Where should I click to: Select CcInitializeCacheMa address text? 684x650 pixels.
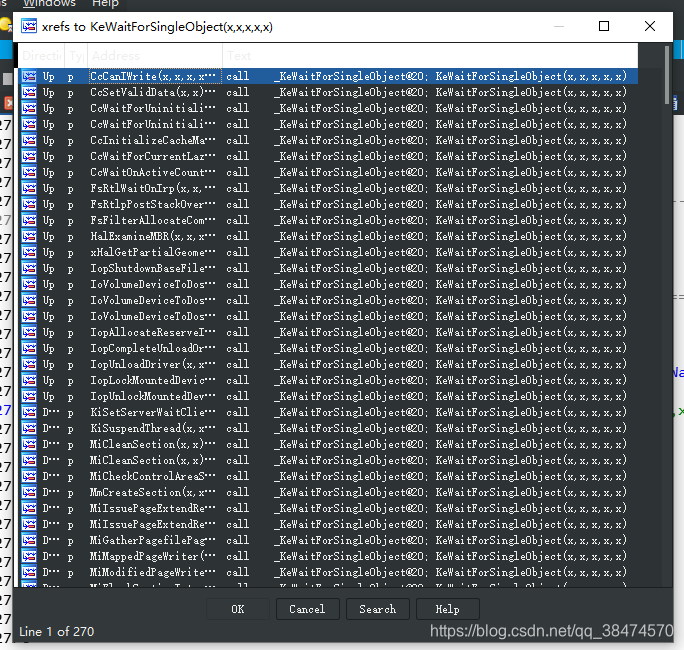(x=153, y=140)
